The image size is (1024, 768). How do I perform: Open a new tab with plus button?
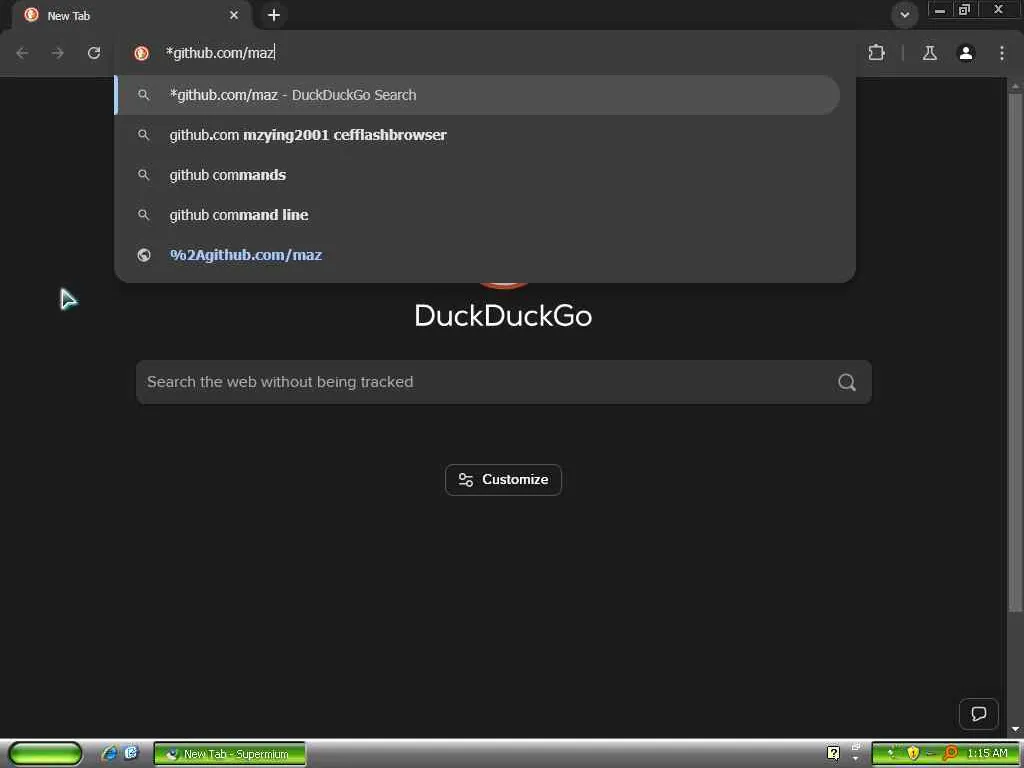[x=274, y=15]
